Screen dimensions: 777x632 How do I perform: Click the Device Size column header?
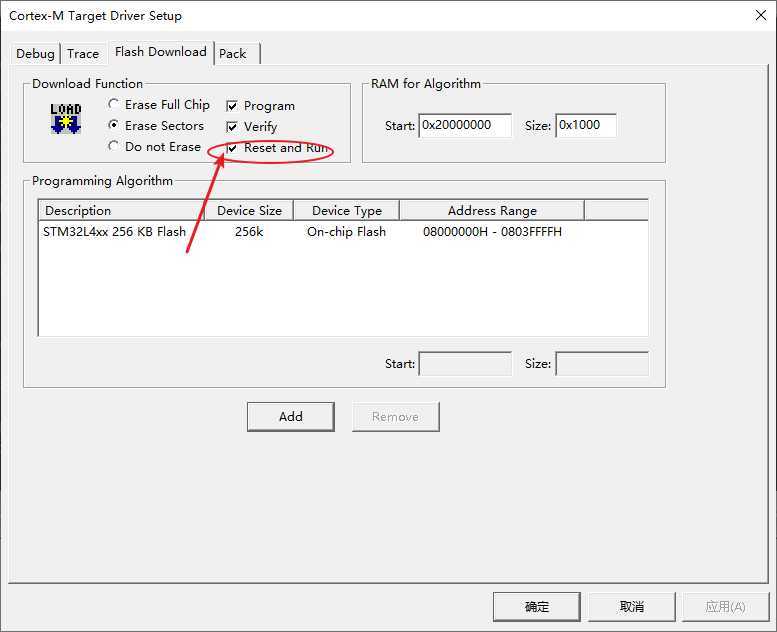(x=249, y=211)
